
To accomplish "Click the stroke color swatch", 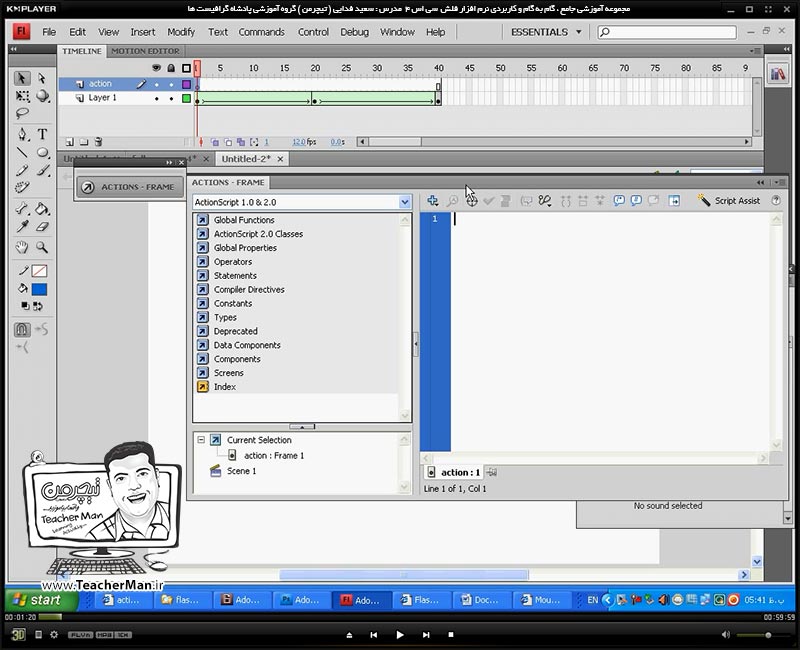I will [x=39, y=271].
